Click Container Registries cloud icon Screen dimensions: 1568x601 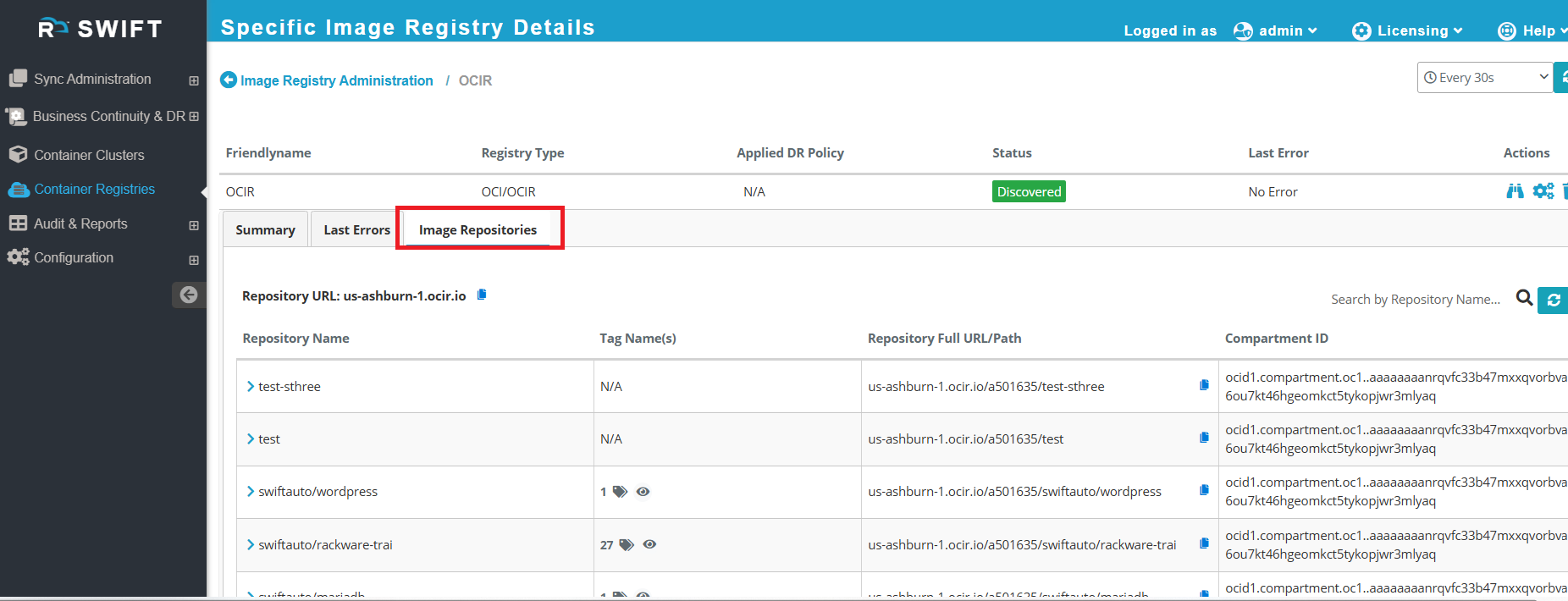coord(18,190)
